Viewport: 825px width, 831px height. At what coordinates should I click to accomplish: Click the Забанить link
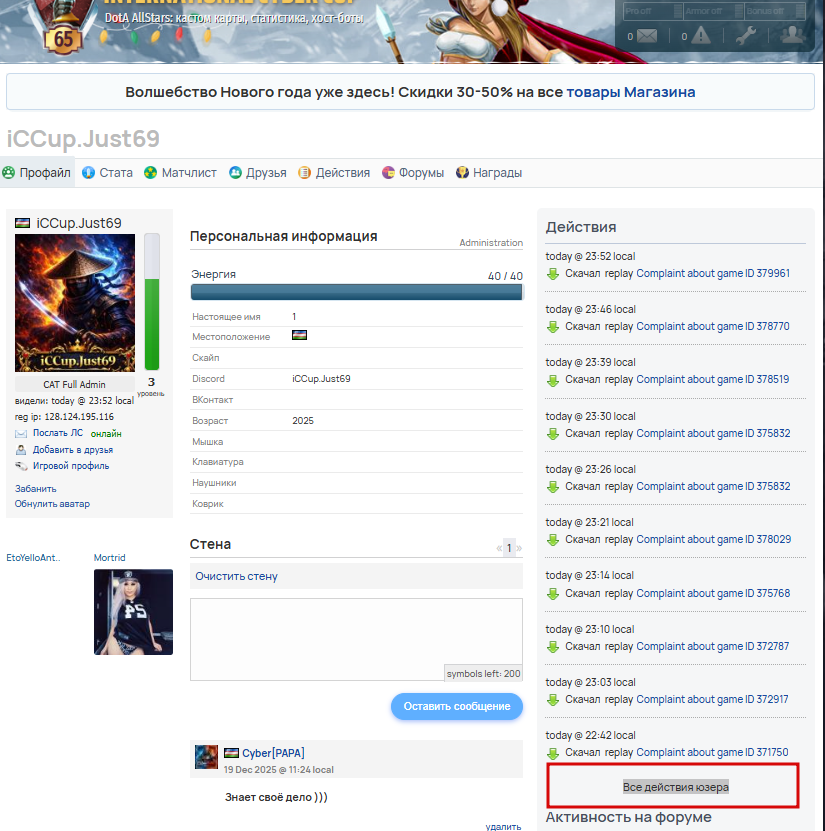coord(36,489)
